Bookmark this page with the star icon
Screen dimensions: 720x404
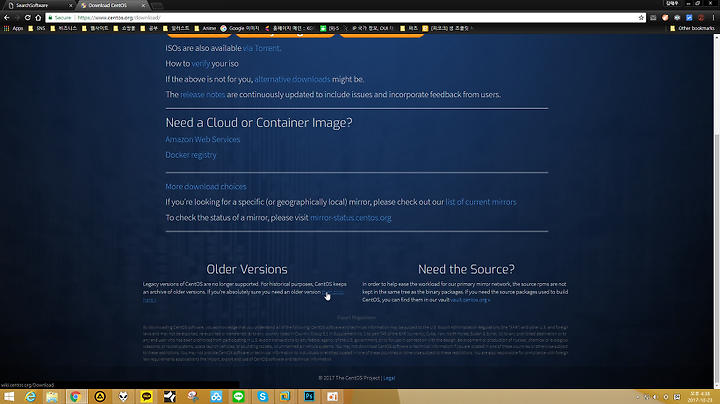pyautogui.click(x=641, y=17)
